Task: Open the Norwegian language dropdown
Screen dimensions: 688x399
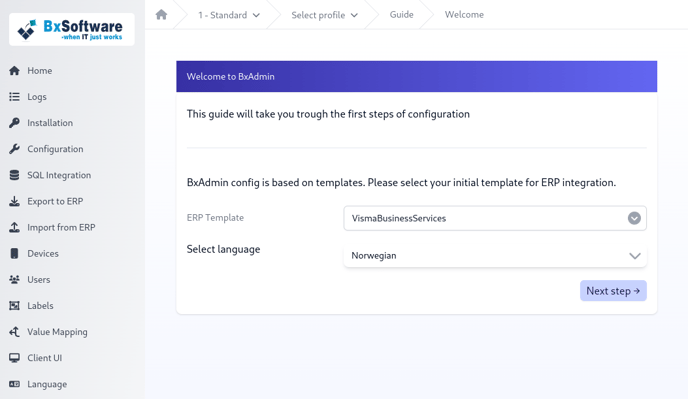Action: [495, 255]
